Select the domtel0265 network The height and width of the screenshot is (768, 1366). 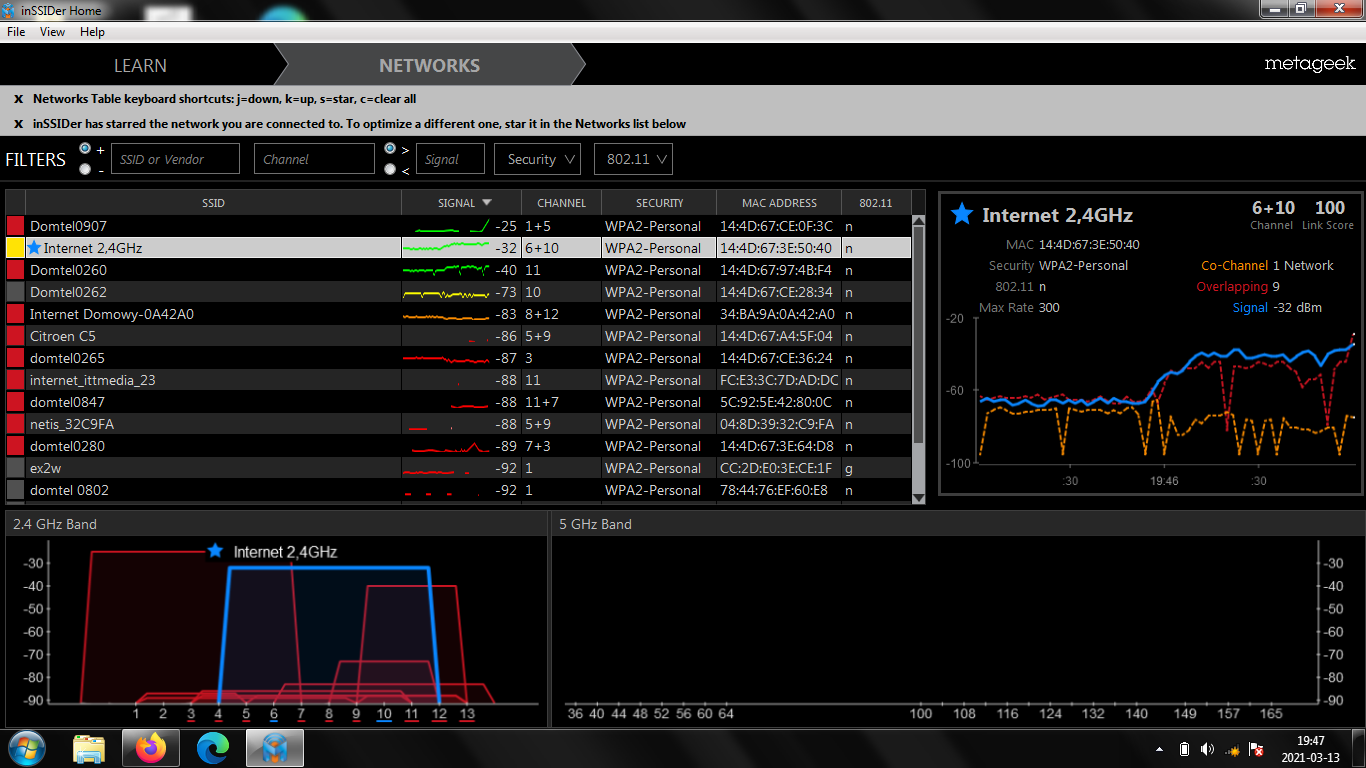pyautogui.click(x=459, y=358)
